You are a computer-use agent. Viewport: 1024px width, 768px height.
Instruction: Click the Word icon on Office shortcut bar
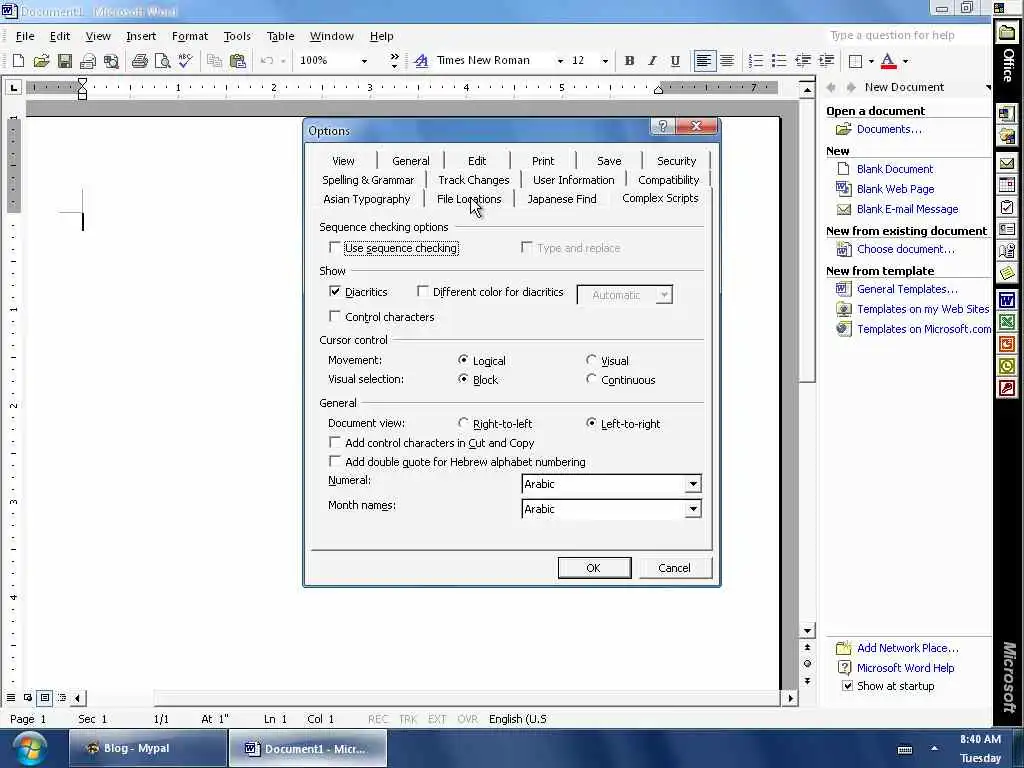point(1006,301)
